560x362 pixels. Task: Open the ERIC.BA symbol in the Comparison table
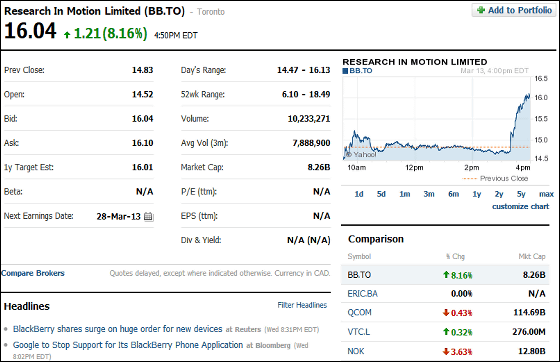click(362, 294)
